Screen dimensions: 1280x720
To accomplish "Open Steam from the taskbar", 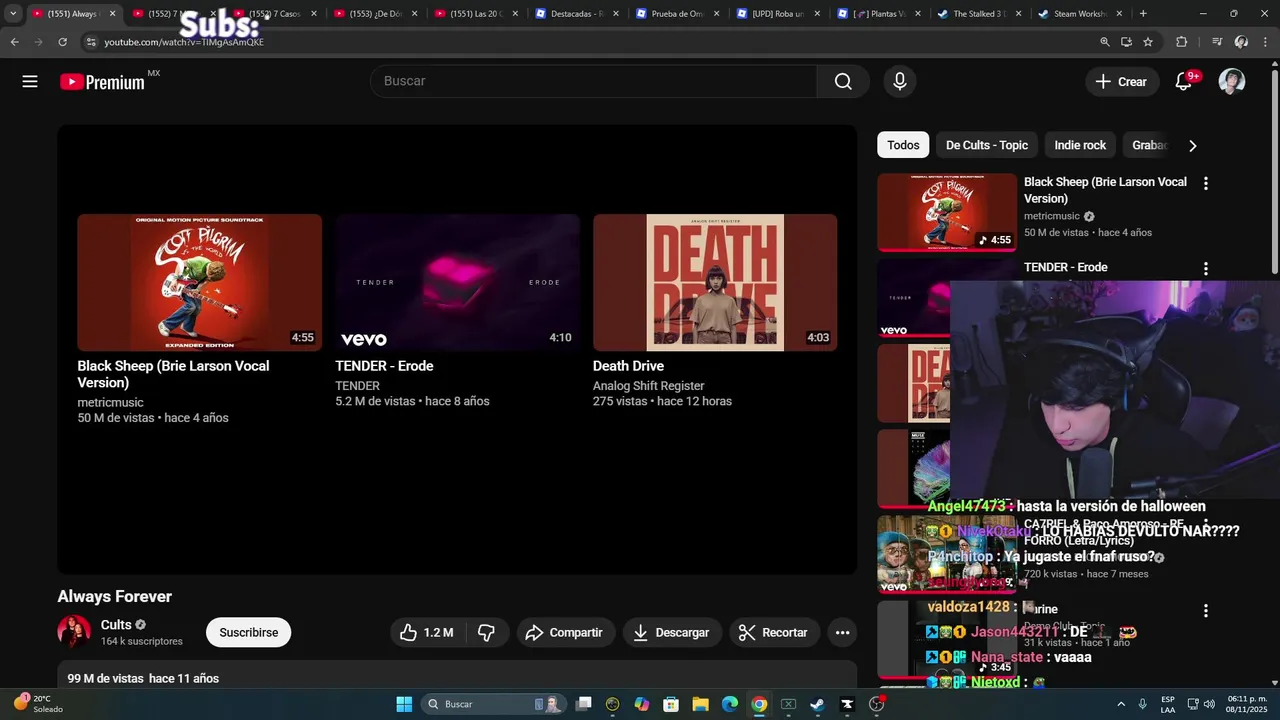I will point(817,704).
